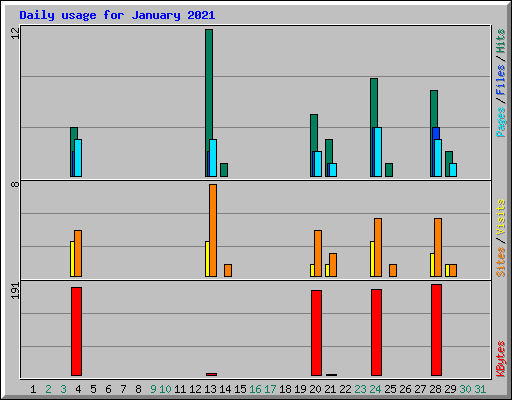512x400 pixels.
Task: Click the x-axis label for day 15
Action: click(x=240, y=389)
